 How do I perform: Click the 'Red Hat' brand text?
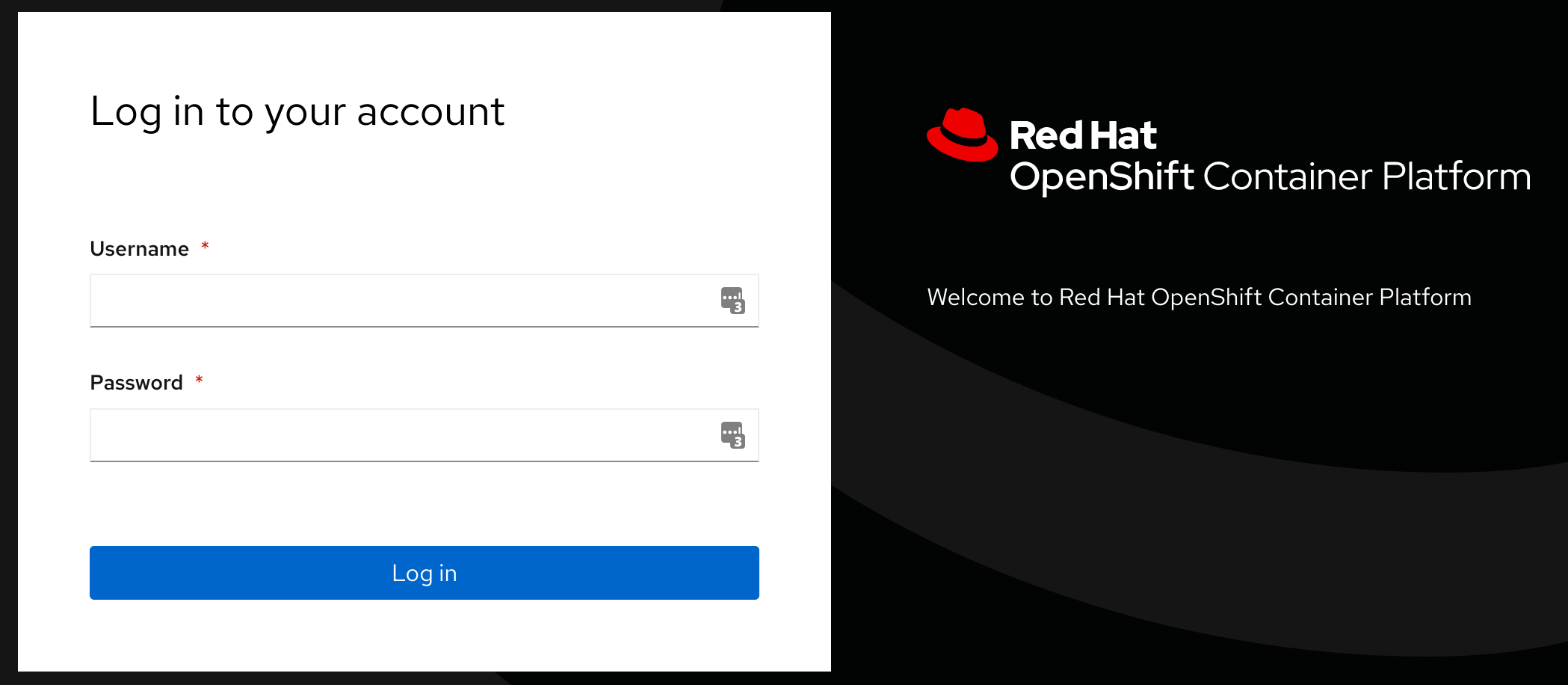(x=1083, y=135)
